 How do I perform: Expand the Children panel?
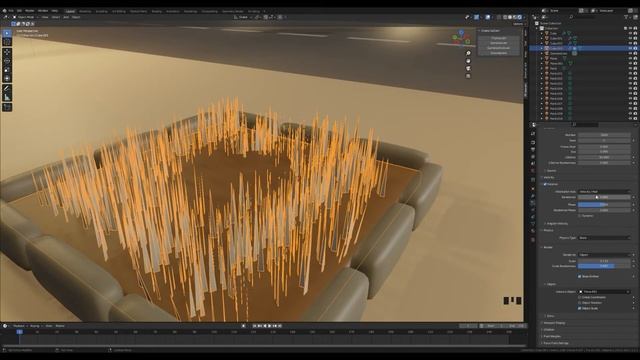pyautogui.click(x=549, y=329)
